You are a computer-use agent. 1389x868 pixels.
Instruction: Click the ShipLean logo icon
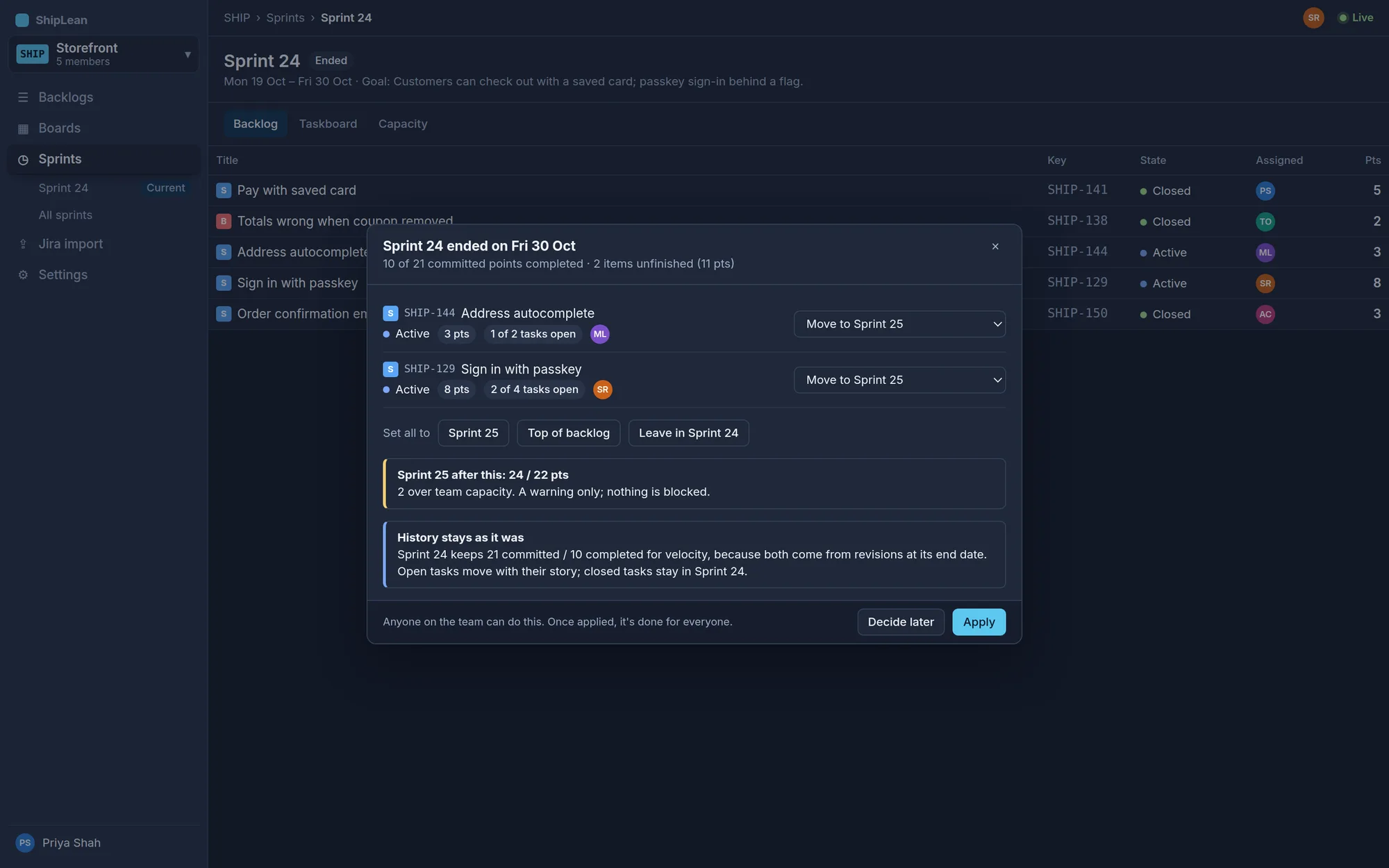[x=22, y=19]
